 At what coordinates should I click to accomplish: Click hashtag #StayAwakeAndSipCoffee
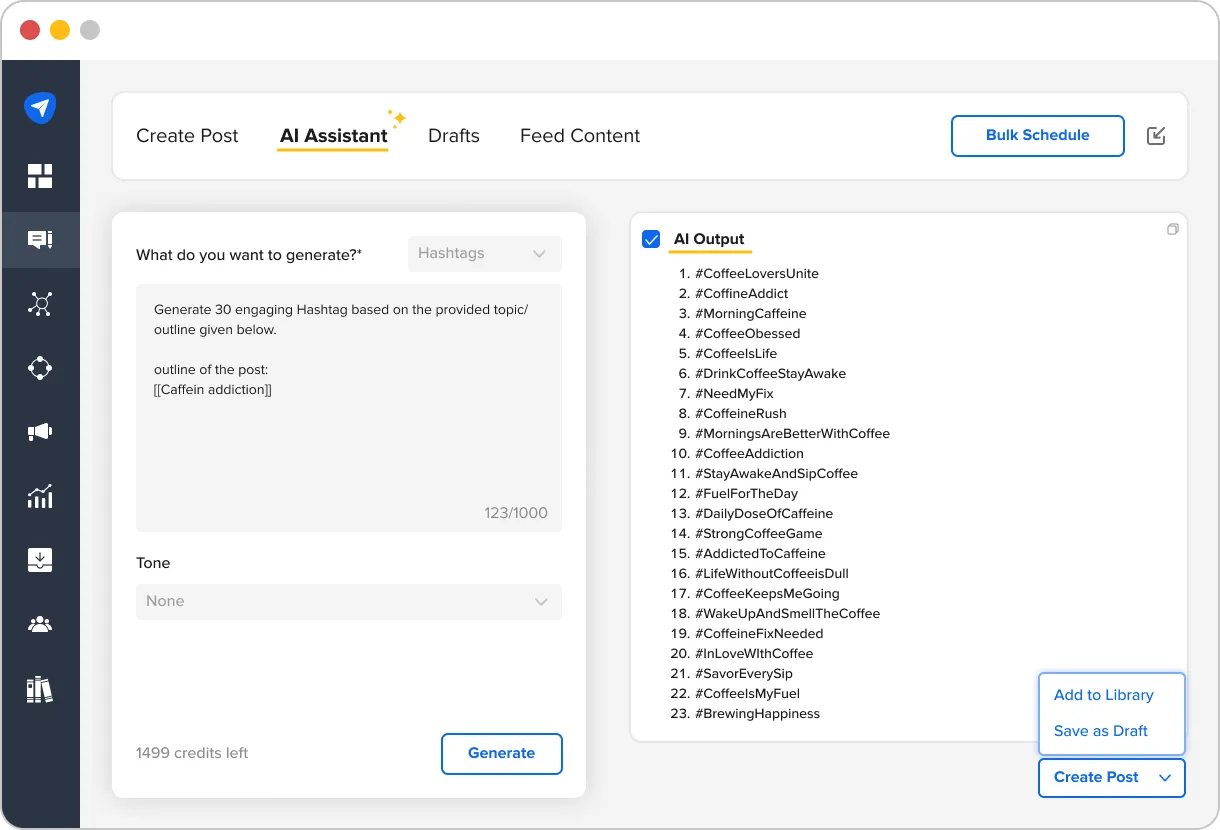point(777,474)
